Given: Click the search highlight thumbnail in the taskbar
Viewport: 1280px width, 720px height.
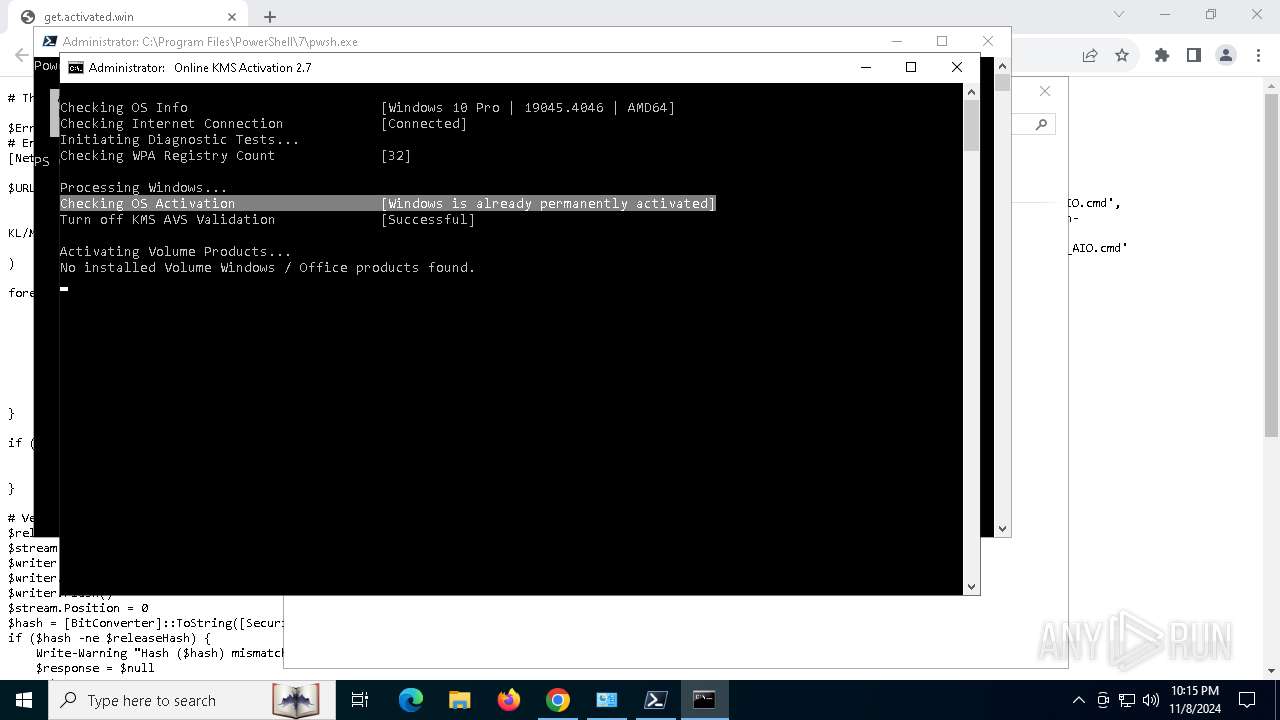Looking at the screenshot, I should (295, 700).
